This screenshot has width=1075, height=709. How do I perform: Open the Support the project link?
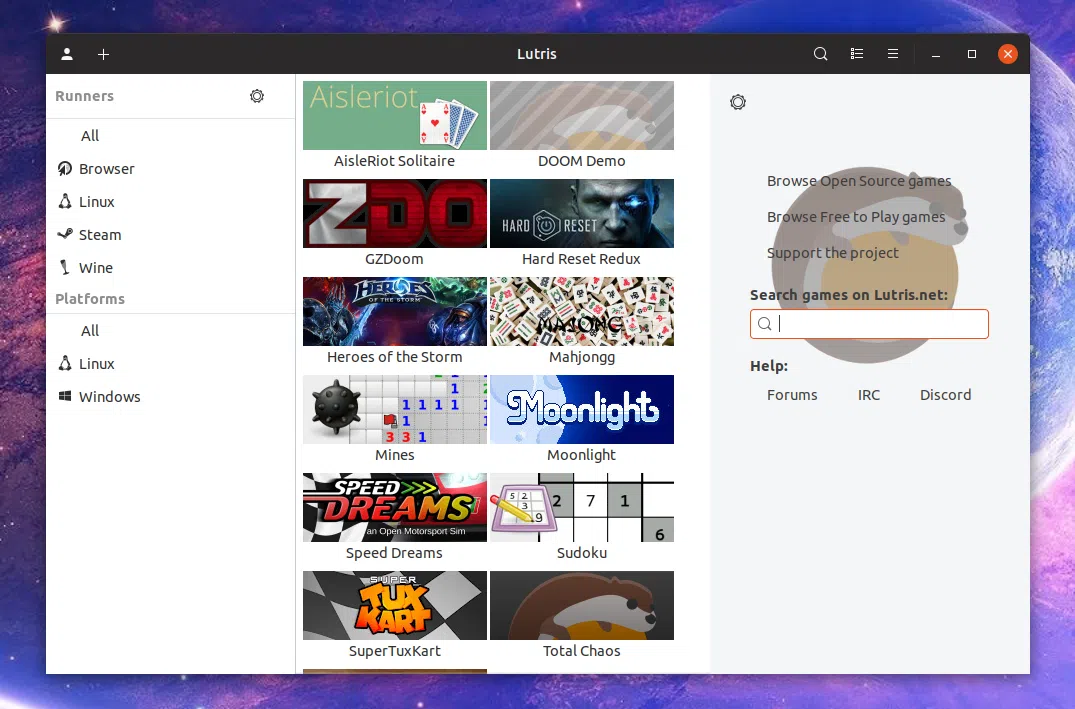(x=832, y=253)
